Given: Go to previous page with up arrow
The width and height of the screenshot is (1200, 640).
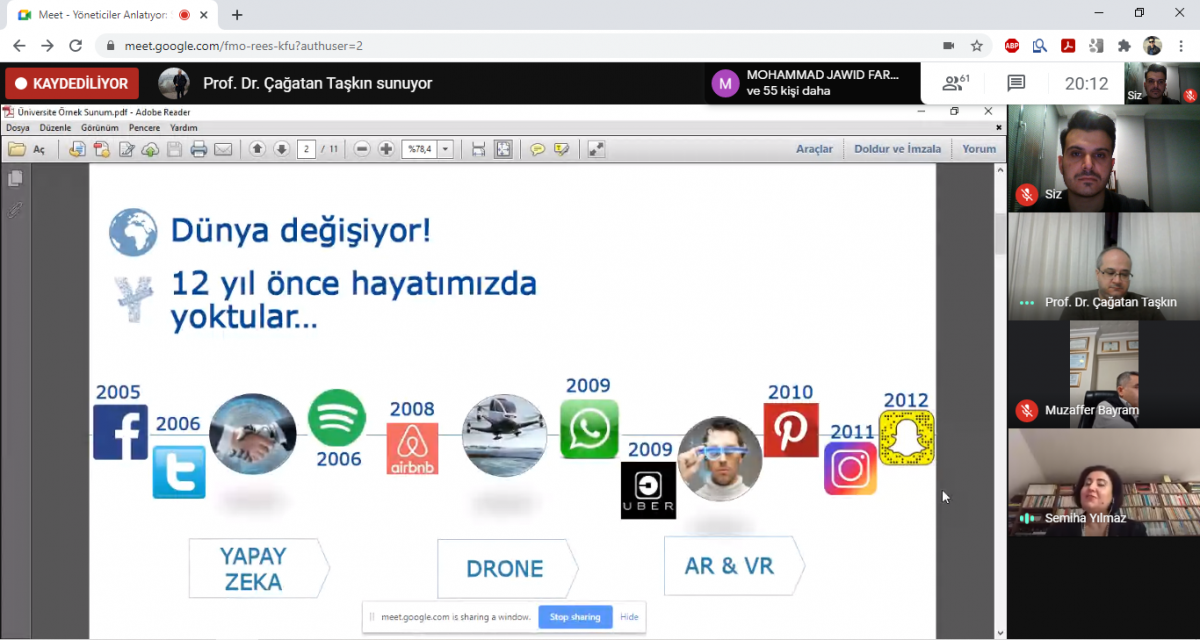Looking at the screenshot, I should pos(257,149).
